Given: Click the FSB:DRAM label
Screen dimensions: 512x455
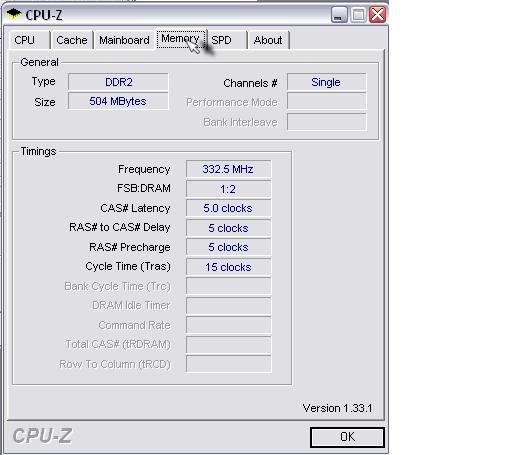Looking at the screenshot, I should tap(144, 188).
